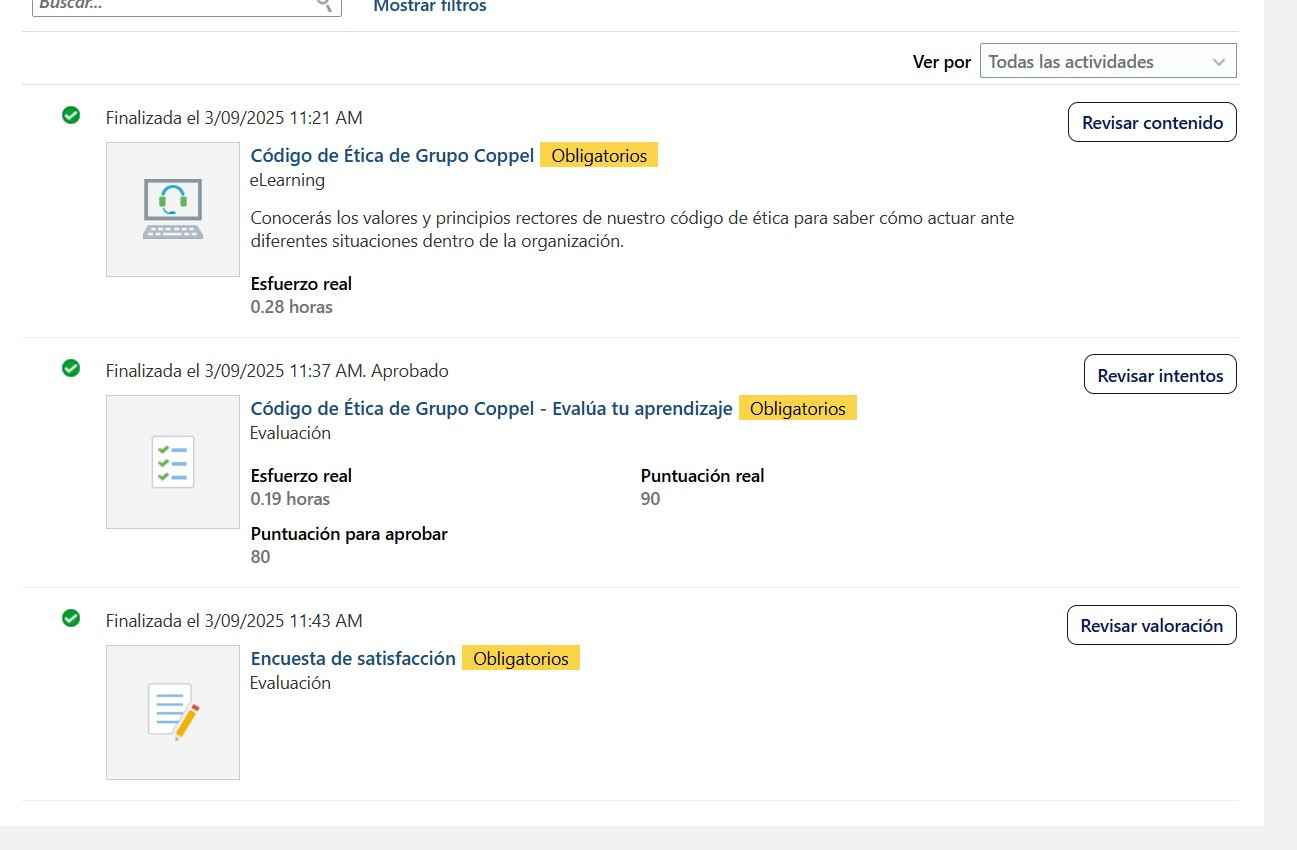
Task: Open the survey pencil-and-paper thumbnail
Action: pyautogui.click(x=173, y=712)
